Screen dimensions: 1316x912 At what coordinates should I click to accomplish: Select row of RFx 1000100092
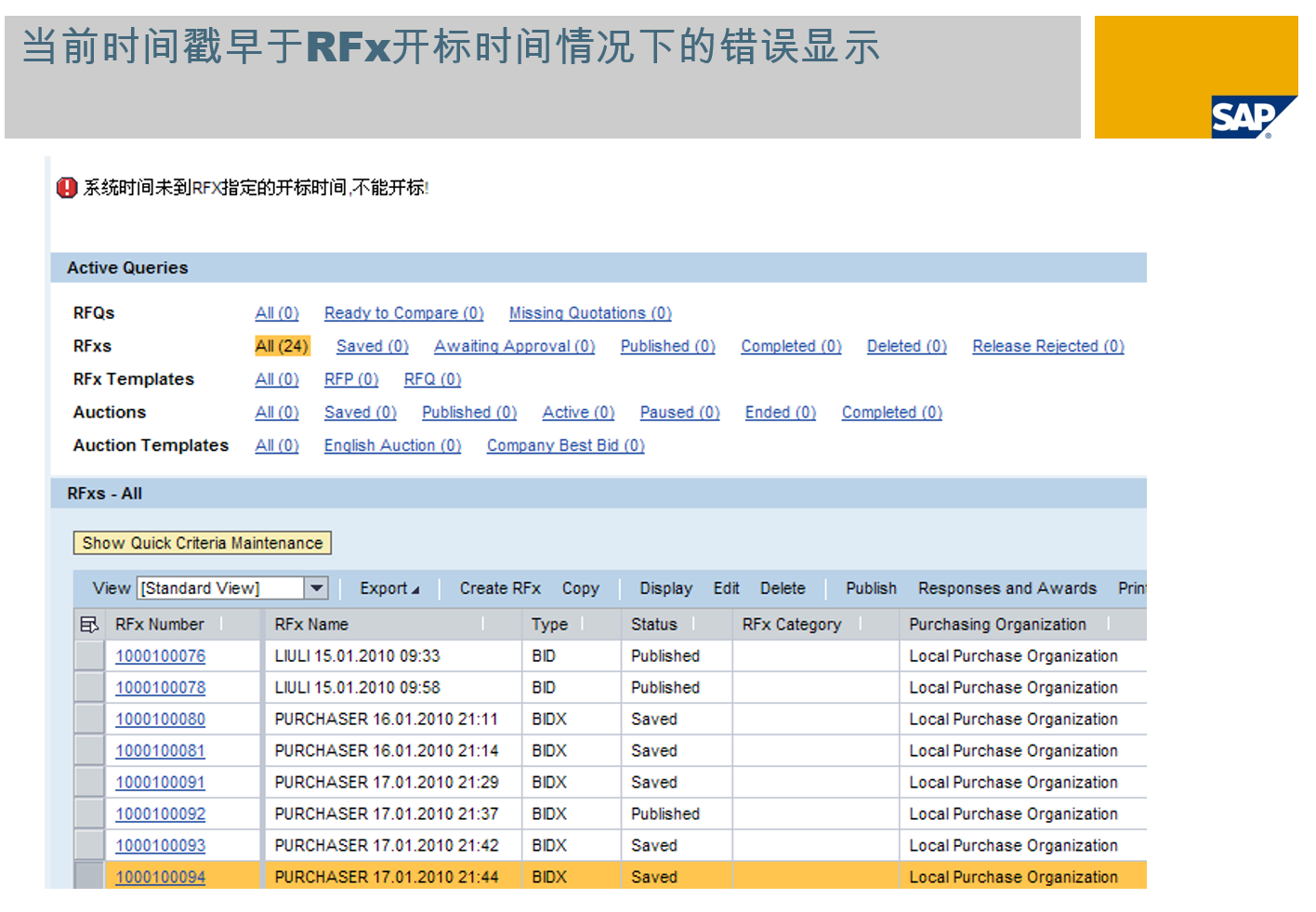point(89,814)
